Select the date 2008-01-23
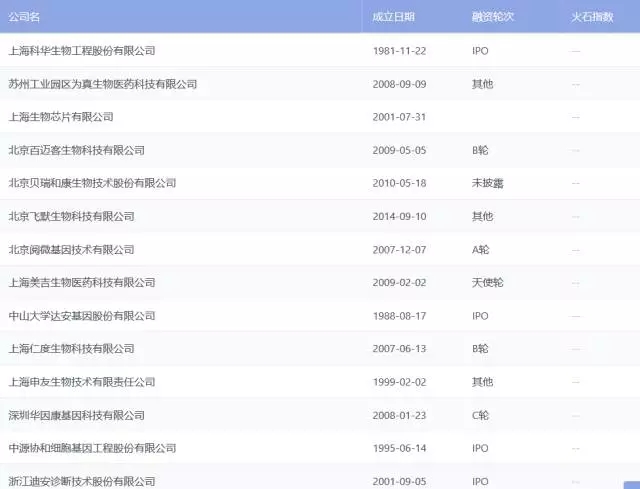The width and height of the screenshot is (640, 489). pos(399,415)
